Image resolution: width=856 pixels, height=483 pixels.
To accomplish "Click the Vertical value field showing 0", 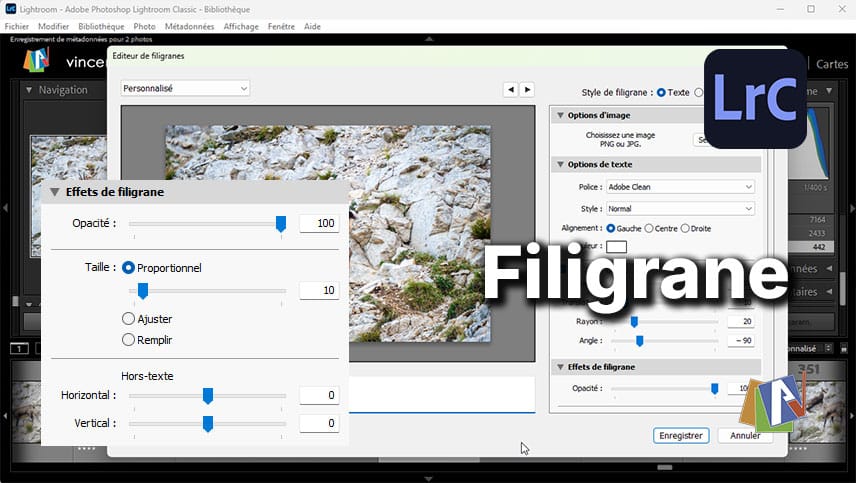I will pos(319,423).
